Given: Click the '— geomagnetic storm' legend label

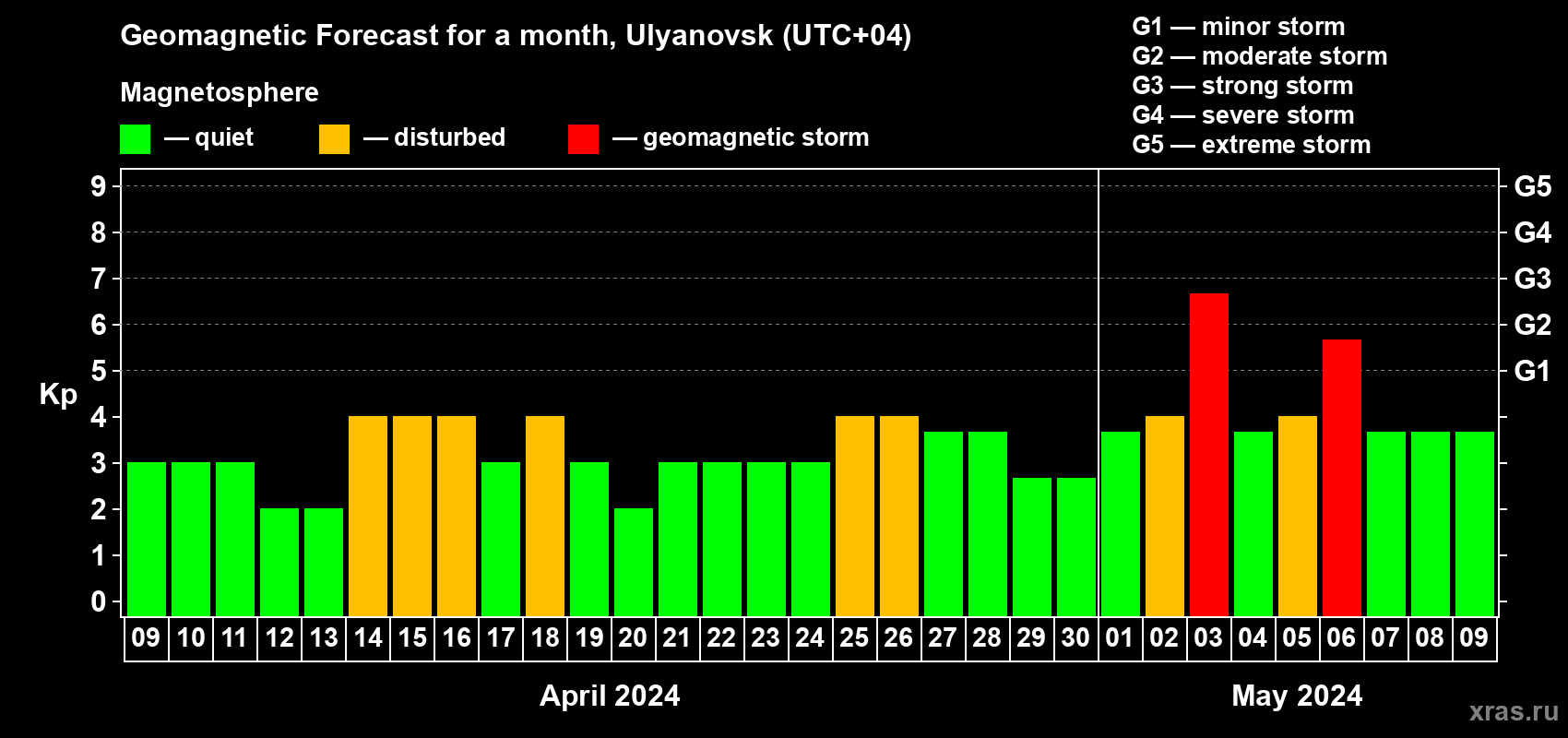Looking at the screenshot, I should (741, 137).
